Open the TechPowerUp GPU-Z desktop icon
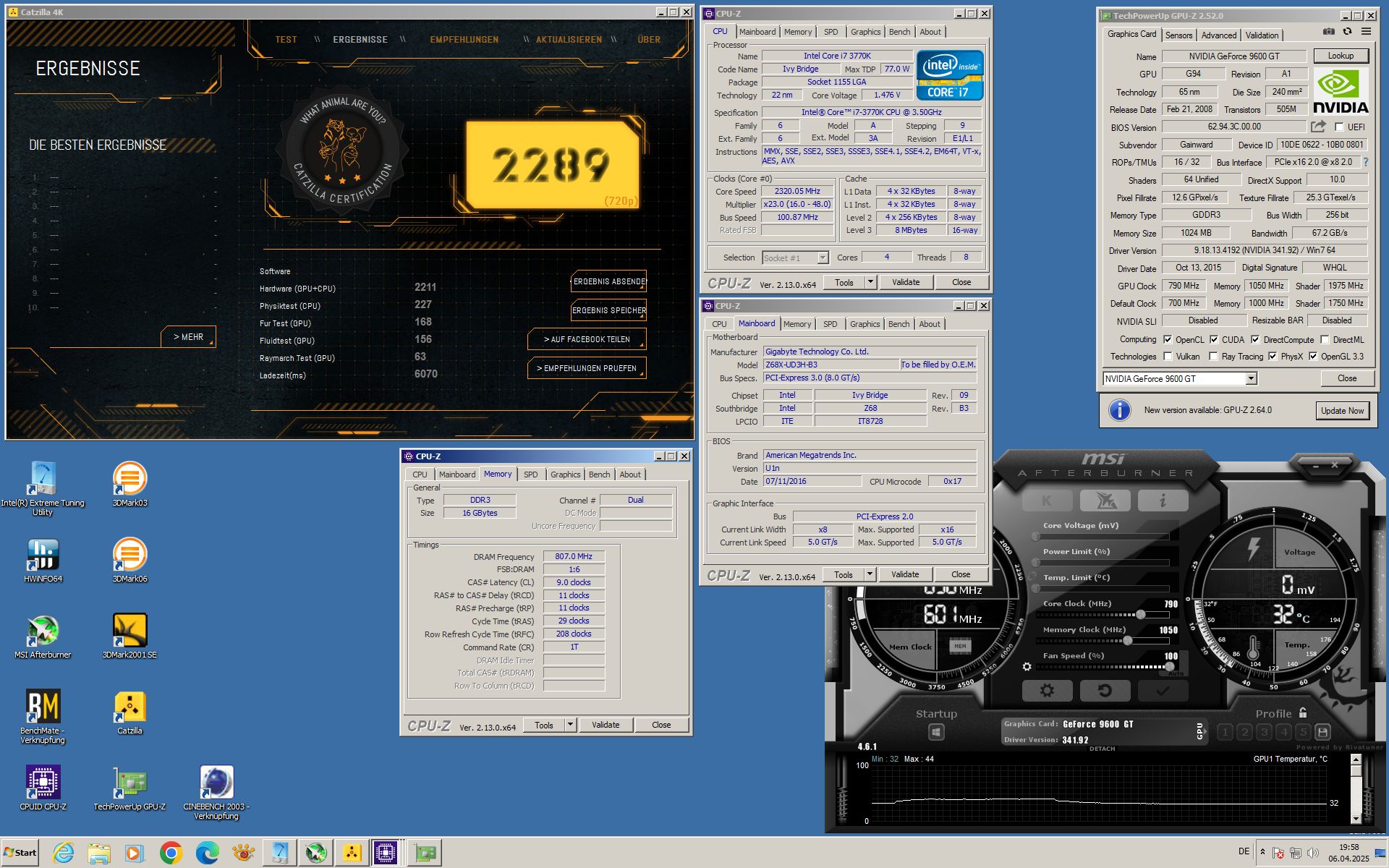The width and height of the screenshot is (1389, 868). coord(130,788)
